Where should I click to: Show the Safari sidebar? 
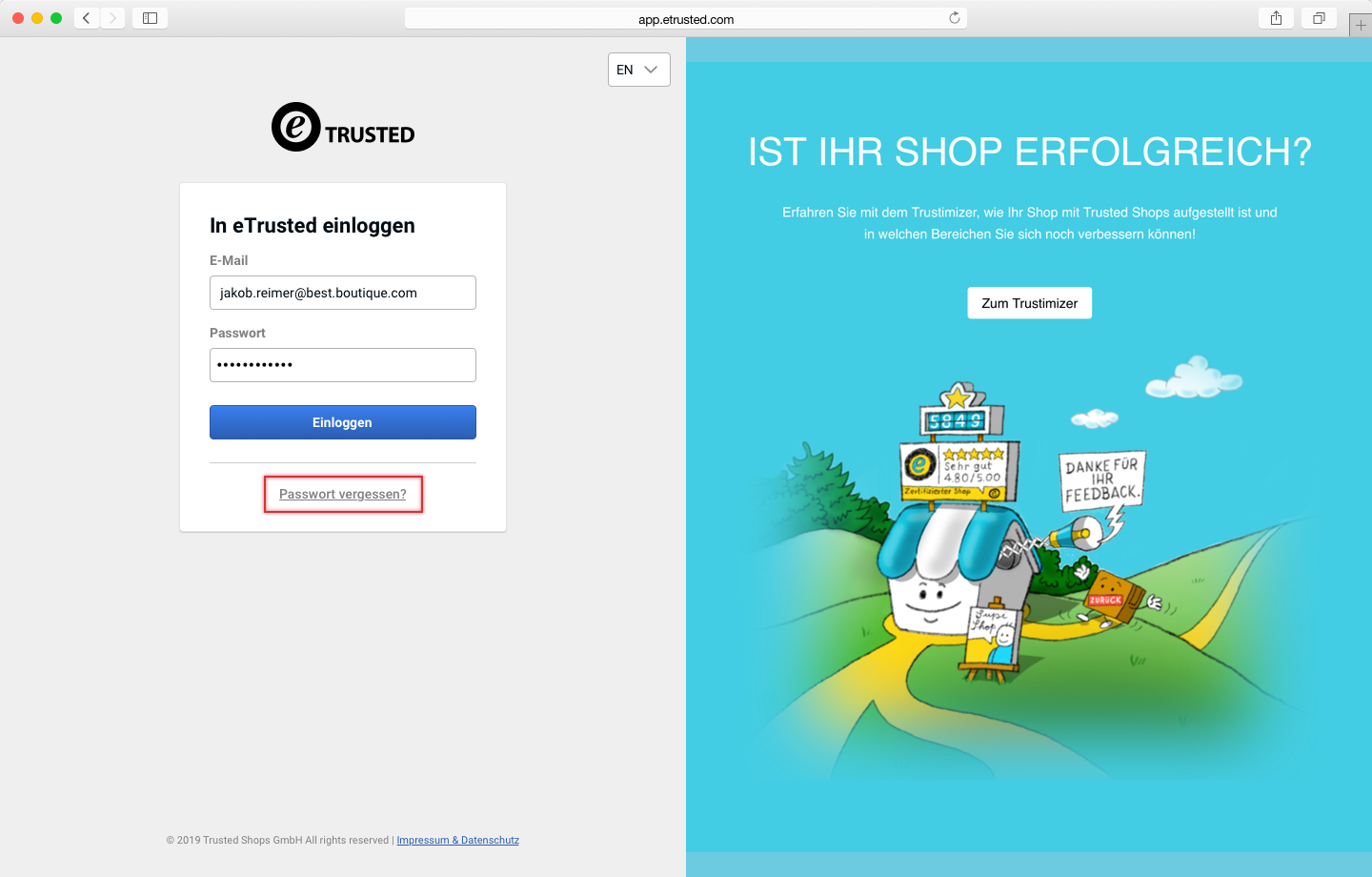150,18
